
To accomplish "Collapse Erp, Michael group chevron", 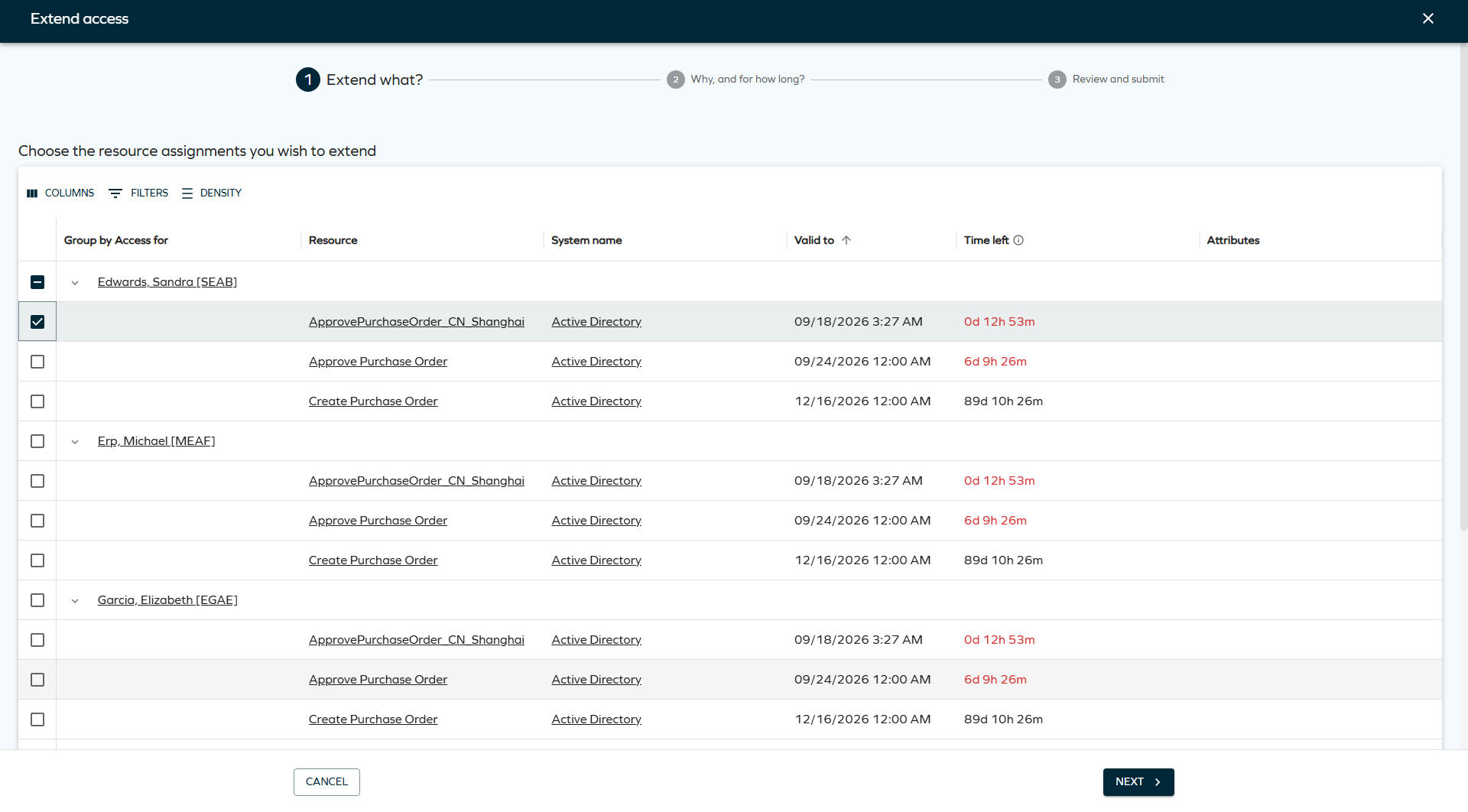I will pos(75,442).
